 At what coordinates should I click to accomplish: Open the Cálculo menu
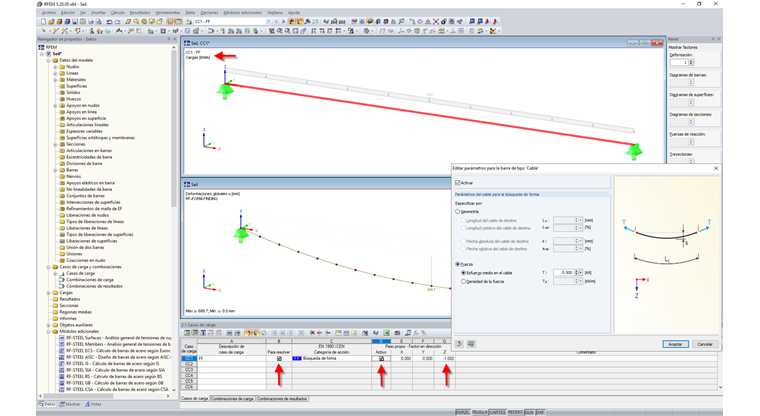coord(118,13)
